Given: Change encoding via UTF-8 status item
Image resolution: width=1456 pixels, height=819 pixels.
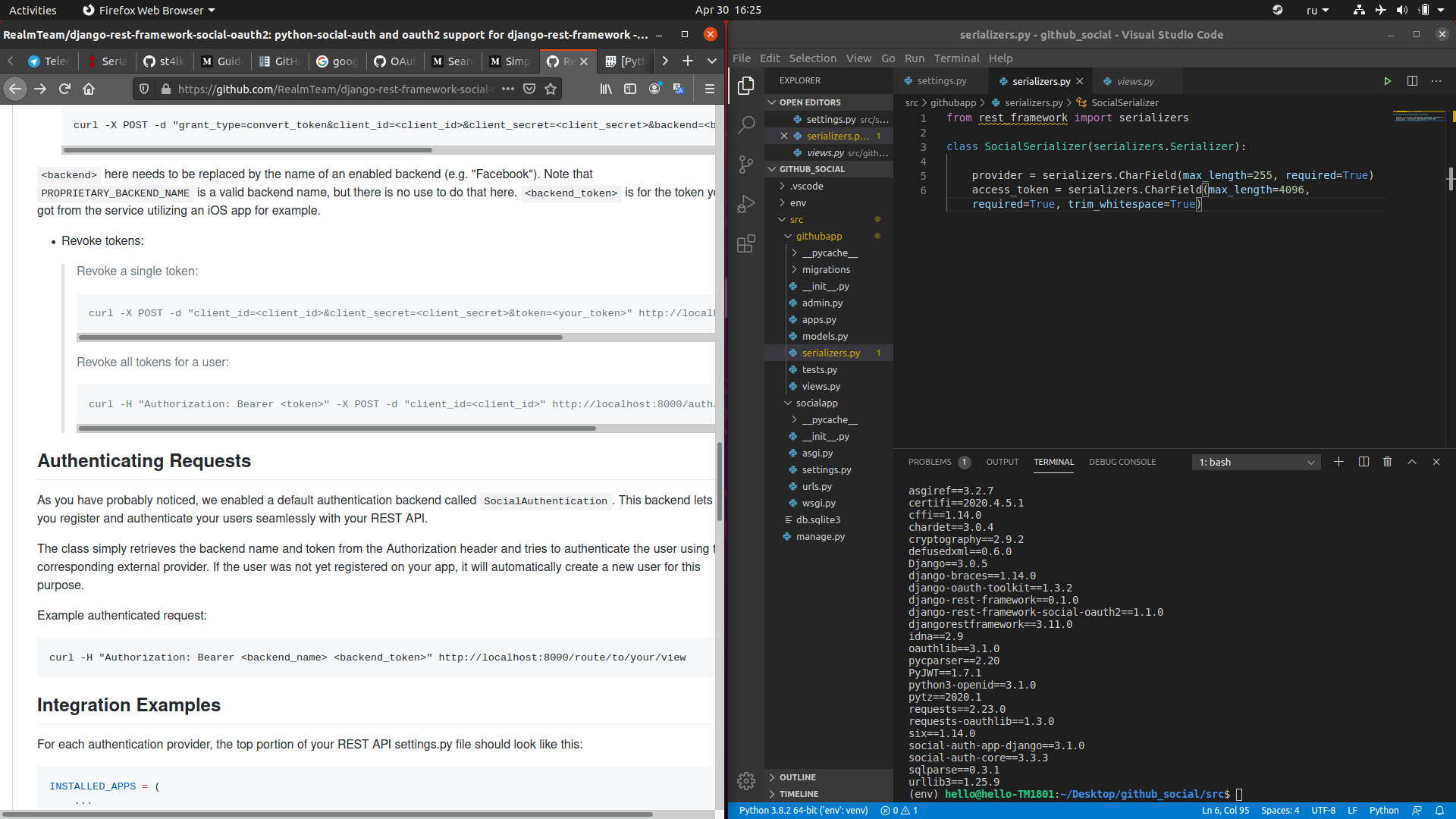Looking at the screenshot, I should [x=1323, y=811].
